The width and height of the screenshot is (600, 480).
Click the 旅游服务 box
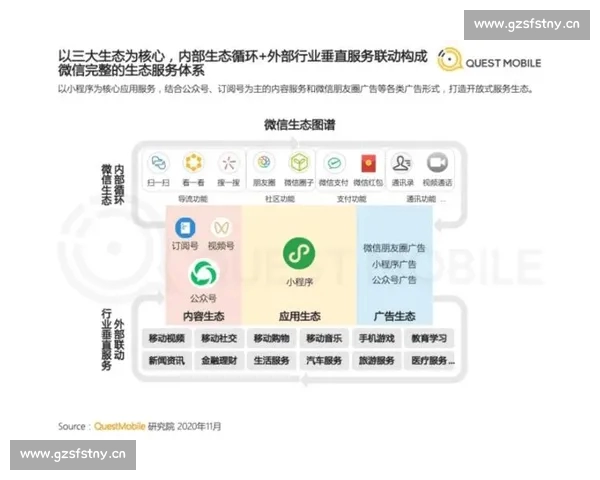click(377, 361)
